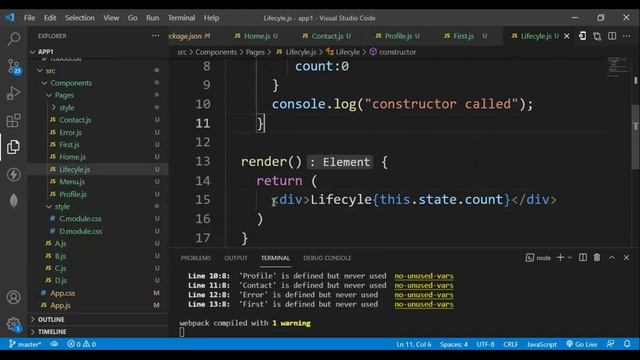Viewport: 640px width, 360px height.
Task: Open the Terminal menu
Action: (x=181, y=18)
